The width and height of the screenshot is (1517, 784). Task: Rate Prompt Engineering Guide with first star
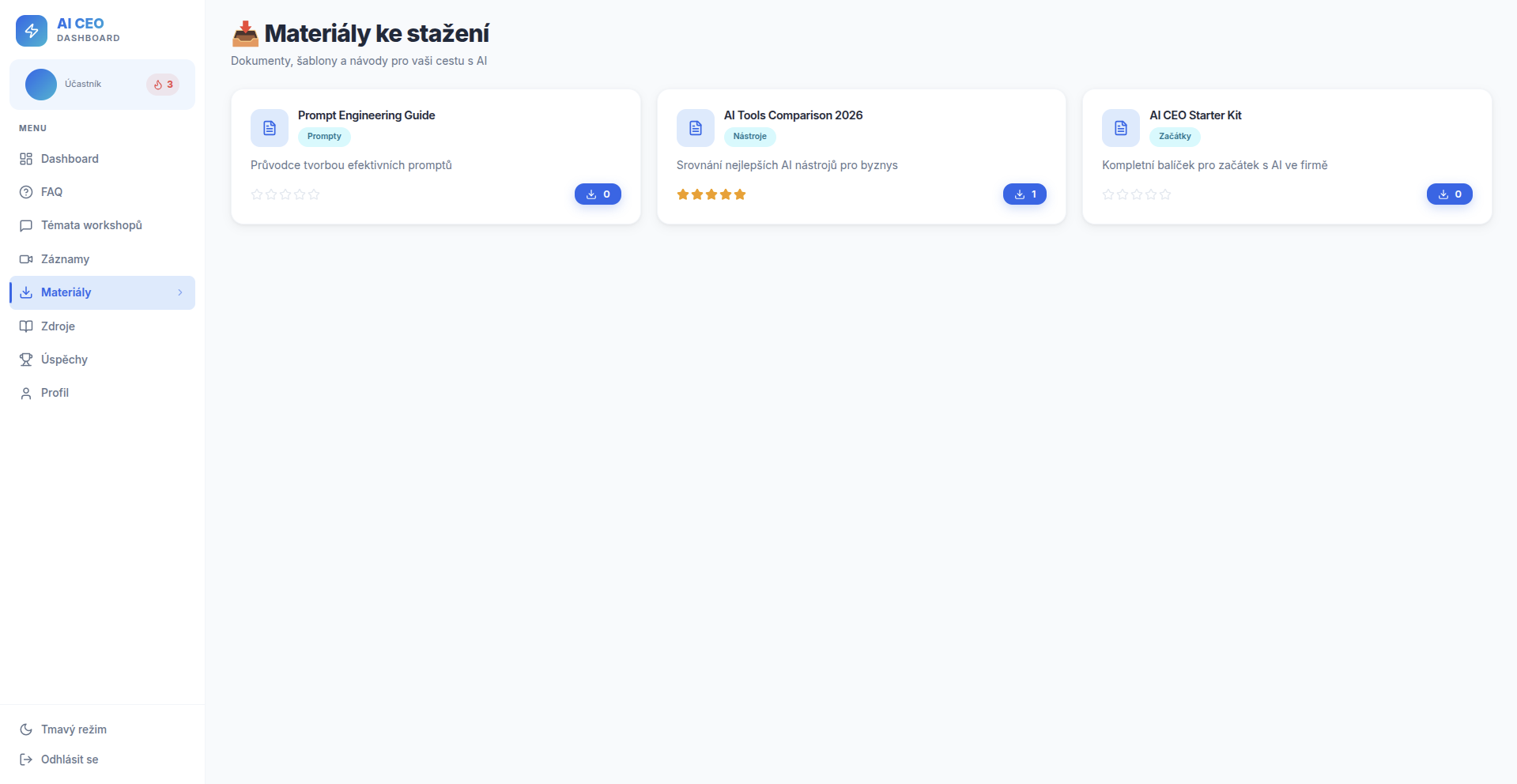[256, 194]
